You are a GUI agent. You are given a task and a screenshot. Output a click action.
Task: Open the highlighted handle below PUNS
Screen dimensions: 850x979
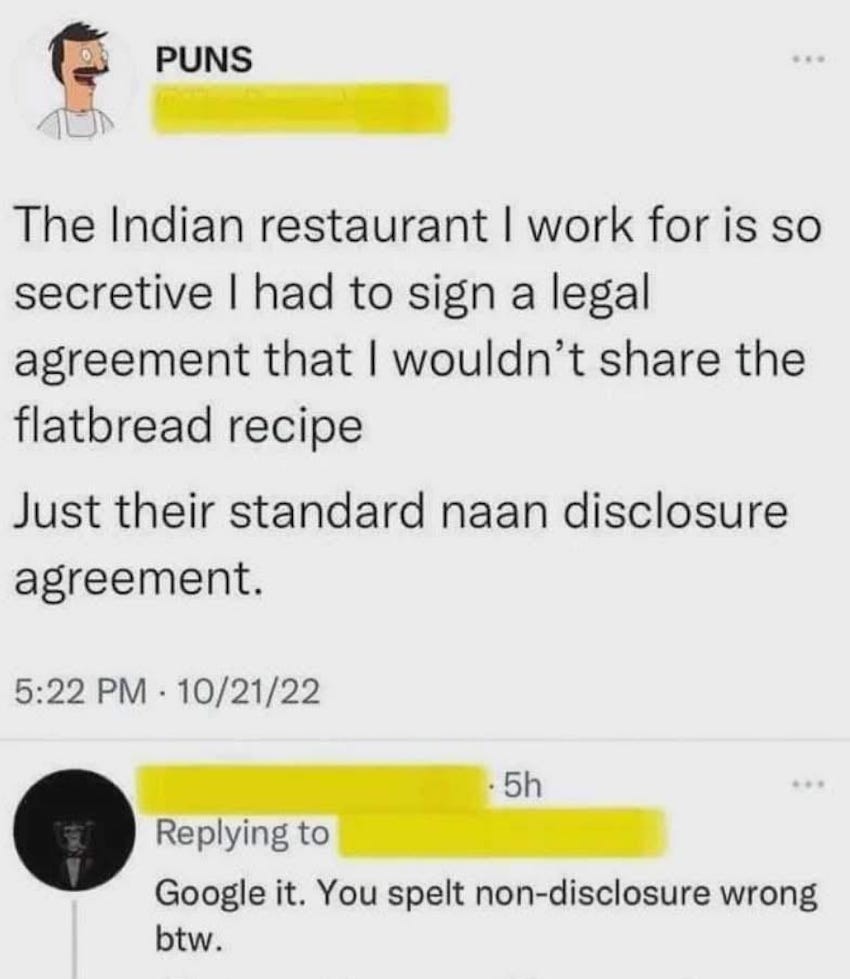(x=301, y=109)
